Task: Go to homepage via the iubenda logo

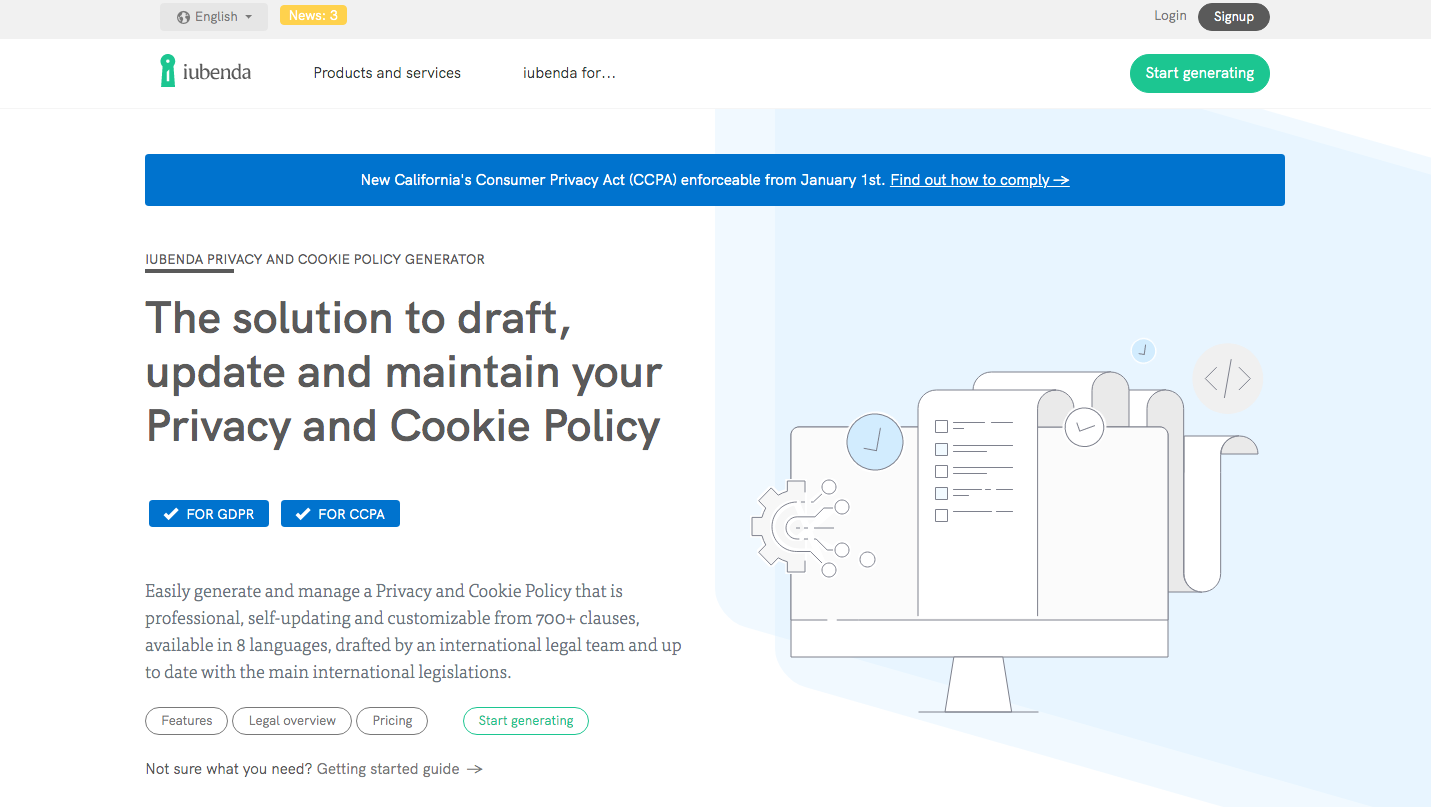Action: point(205,72)
